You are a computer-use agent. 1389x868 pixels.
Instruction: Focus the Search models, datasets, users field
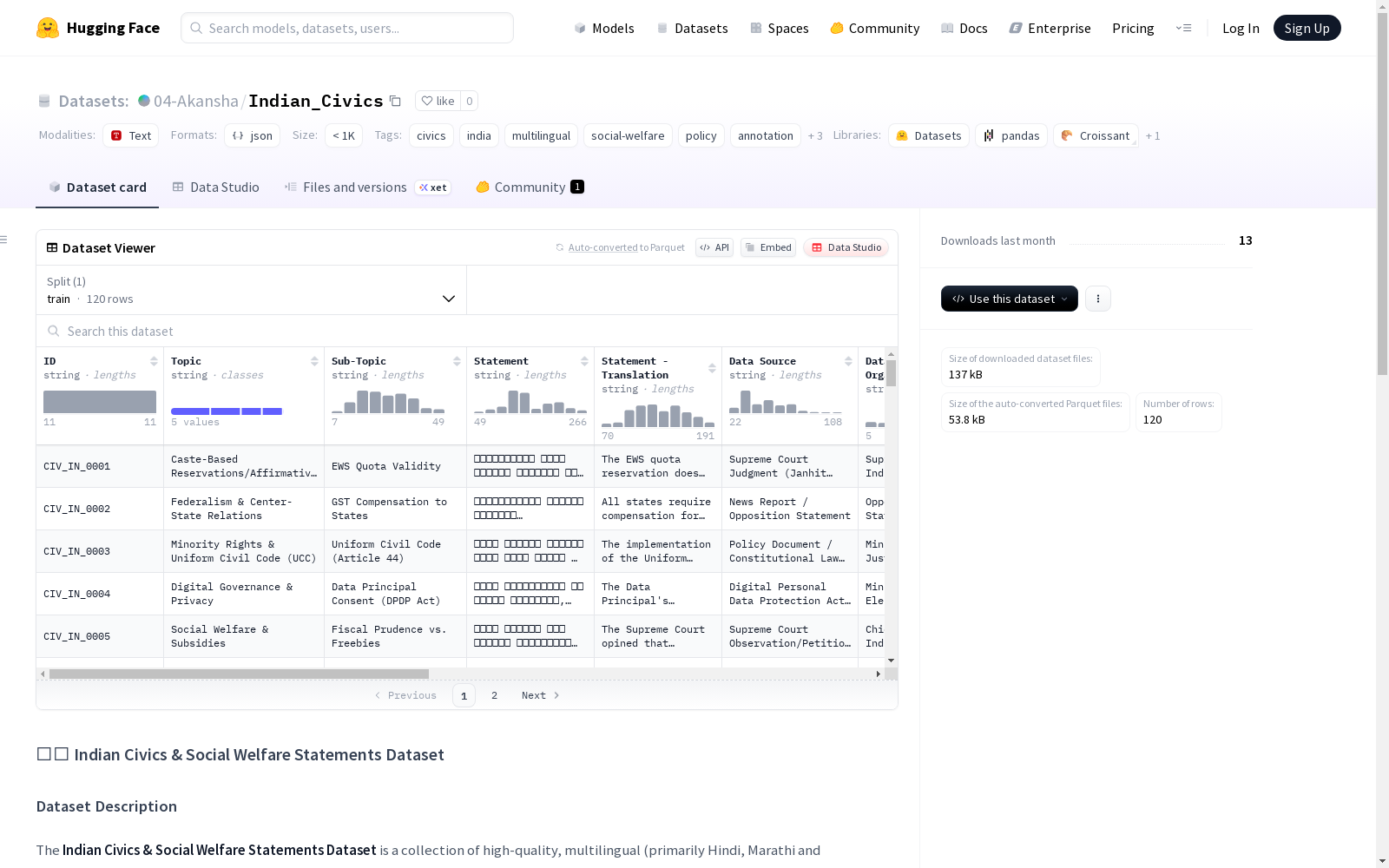(x=347, y=28)
